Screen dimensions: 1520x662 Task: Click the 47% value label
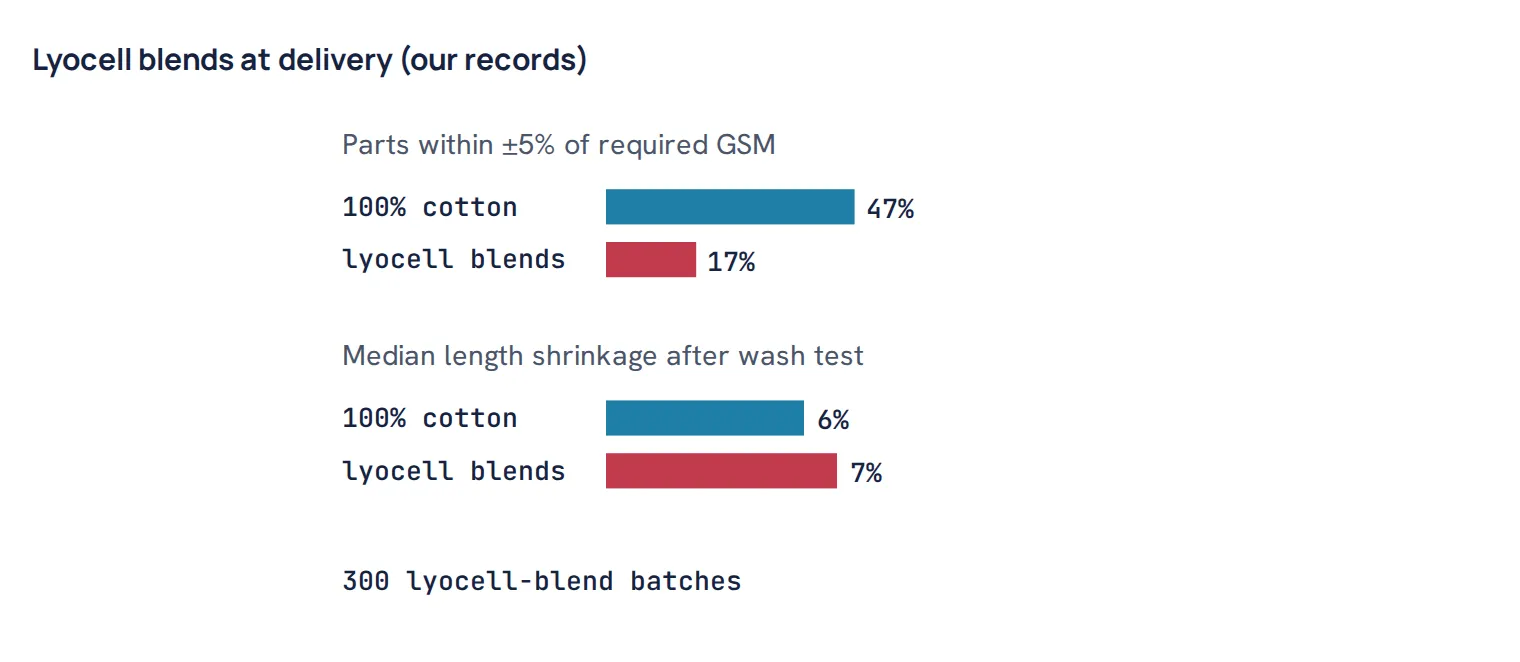[890, 210]
